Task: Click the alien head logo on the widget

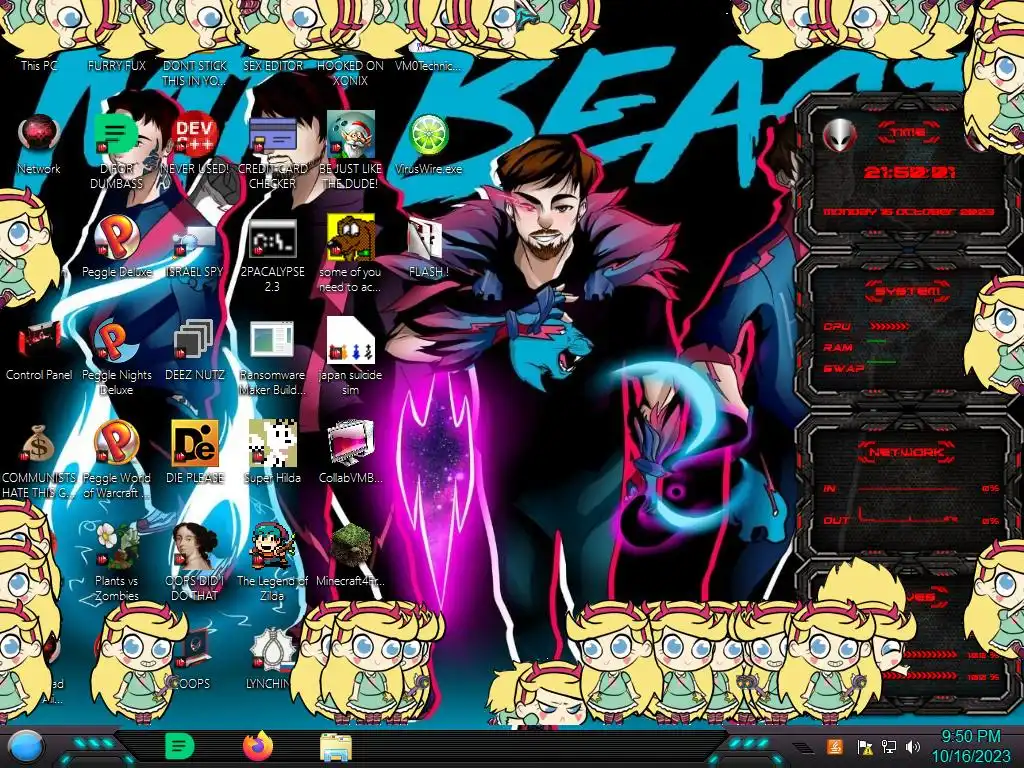Action: point(839,135)
